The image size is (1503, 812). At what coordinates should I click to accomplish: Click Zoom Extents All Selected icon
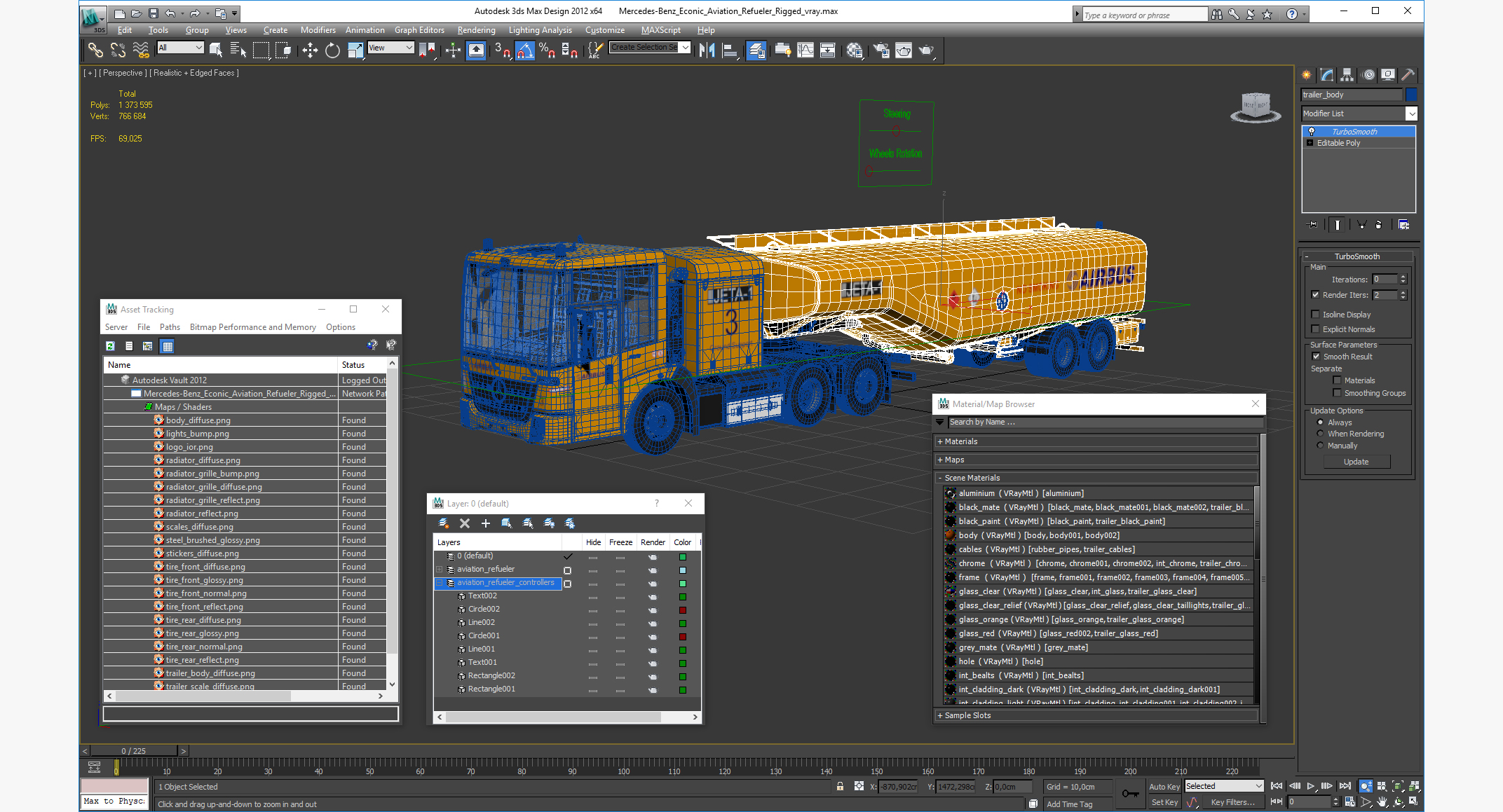coord(1414,786)
